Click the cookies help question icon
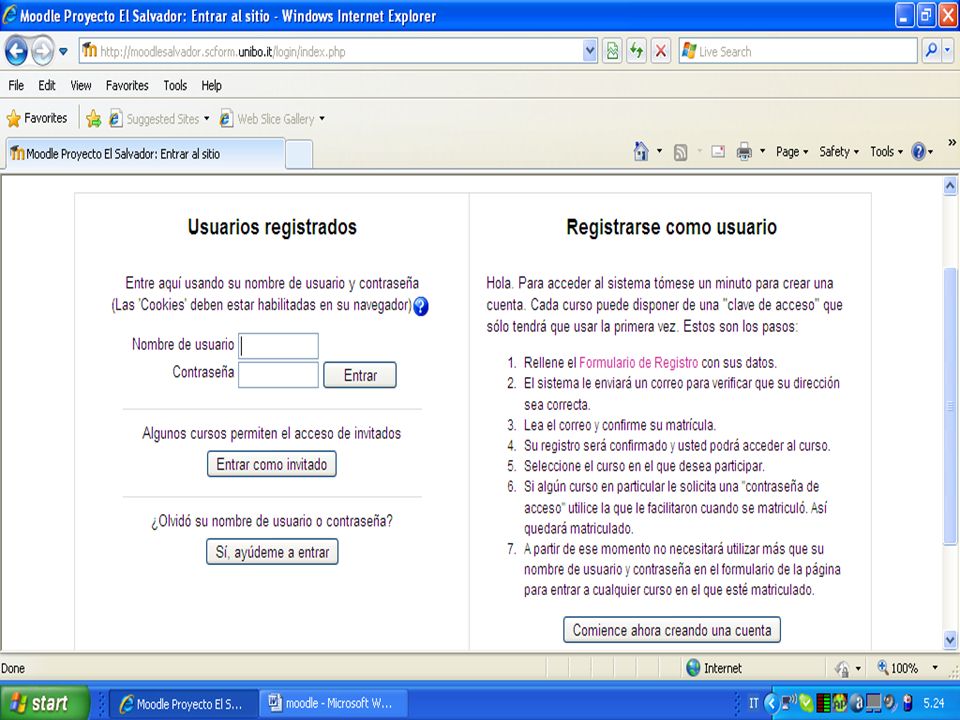 (x=421, y=306)
